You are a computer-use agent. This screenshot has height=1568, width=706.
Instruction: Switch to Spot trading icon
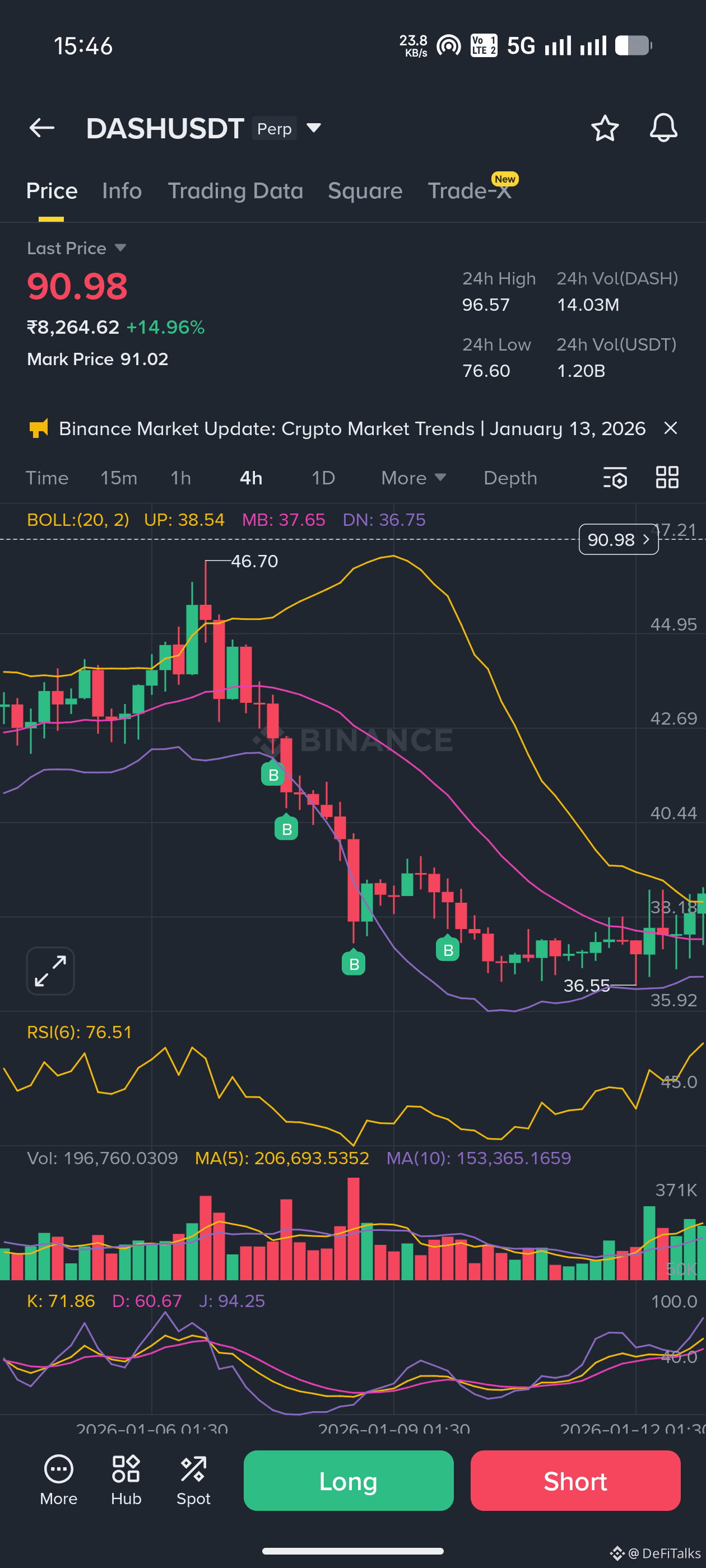[x=194, y=1480]
